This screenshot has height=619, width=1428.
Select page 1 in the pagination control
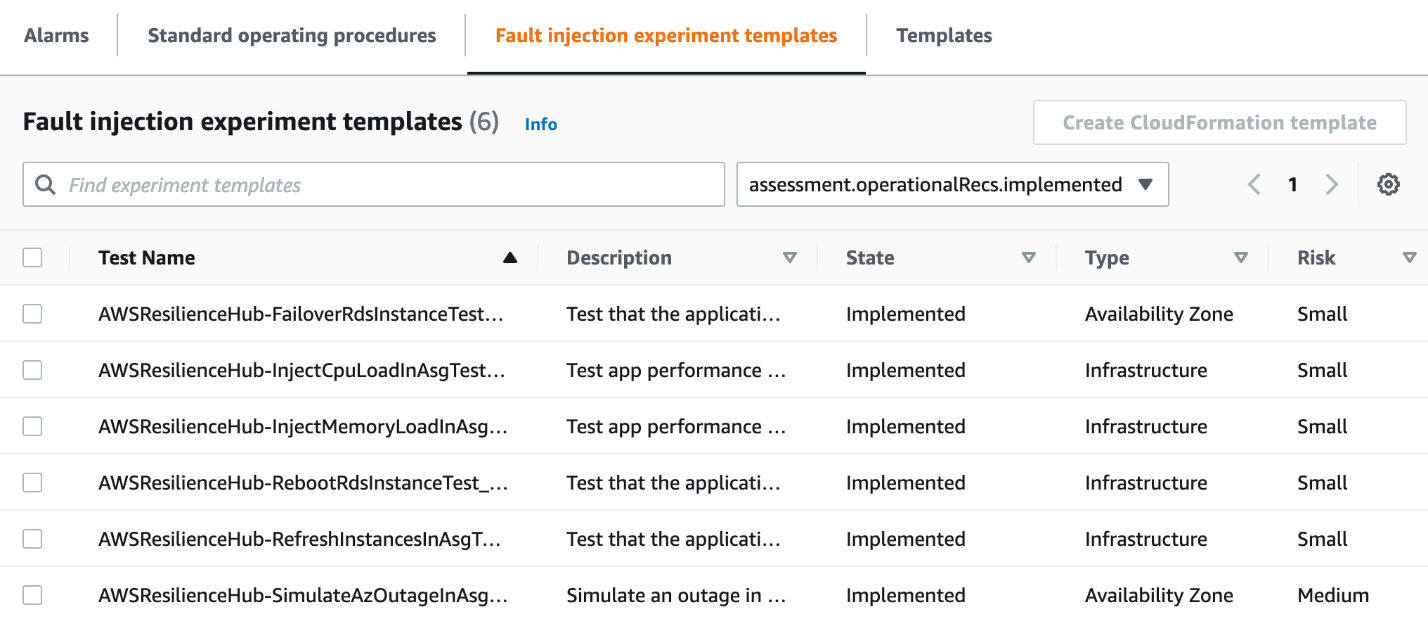[x=1293, y=184]
